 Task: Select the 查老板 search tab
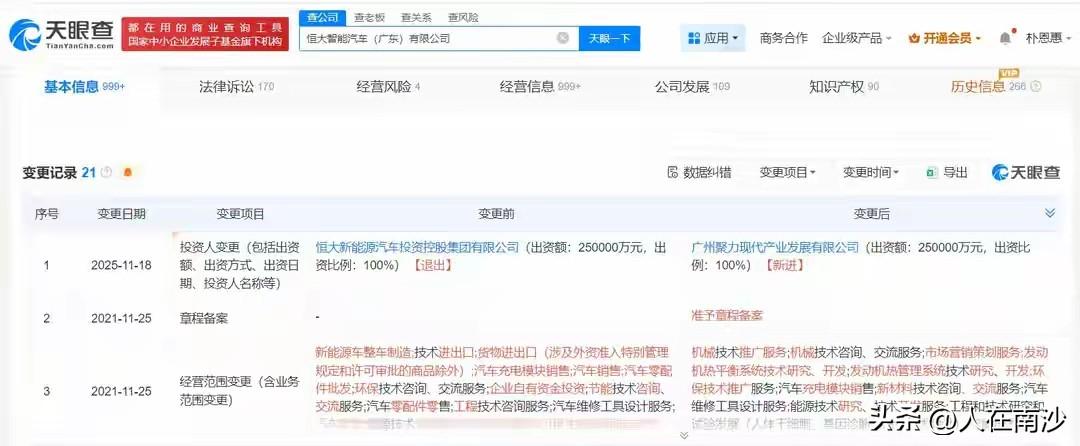coord(369,17)
